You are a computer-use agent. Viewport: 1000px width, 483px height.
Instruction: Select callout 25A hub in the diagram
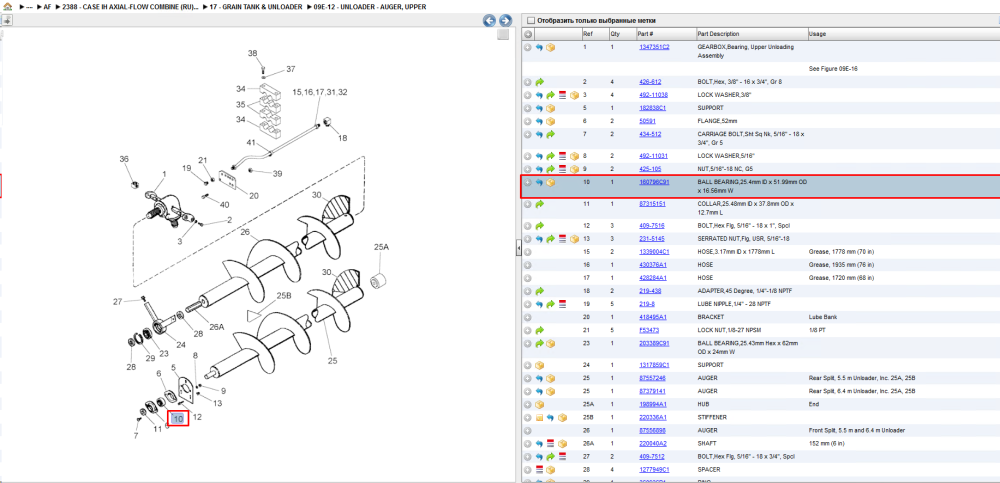pyautogui.click(x=381, y=246)
